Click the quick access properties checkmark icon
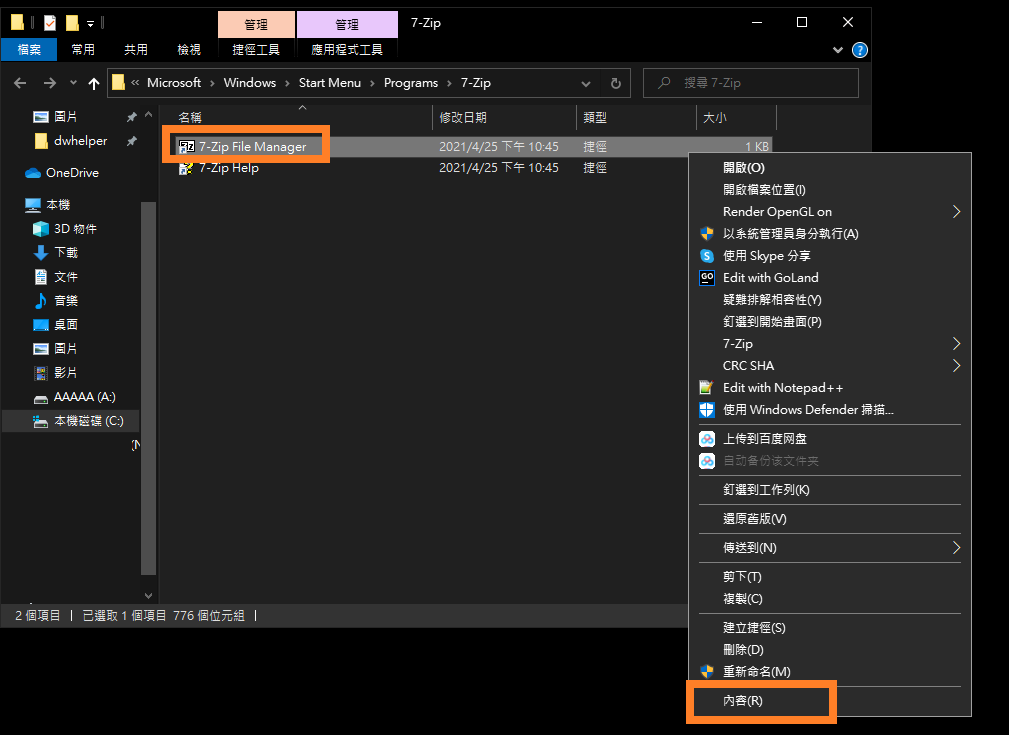This screenshot has height=735, width=1009. (50, 23)
